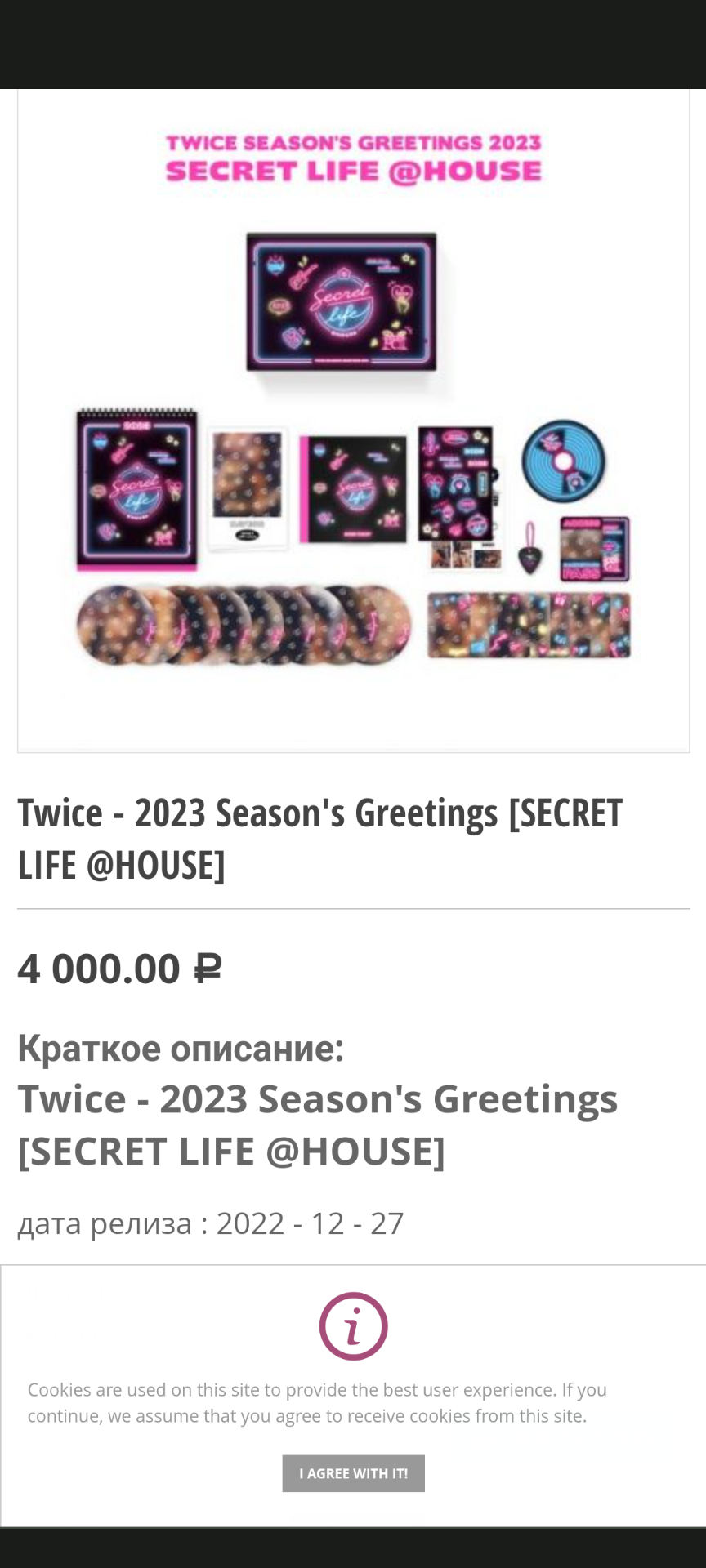Tap the release date line дата релиза 2022-12-27
Image resolution: width=706 pixels, height=1568 pixels.
(211, 1223)
